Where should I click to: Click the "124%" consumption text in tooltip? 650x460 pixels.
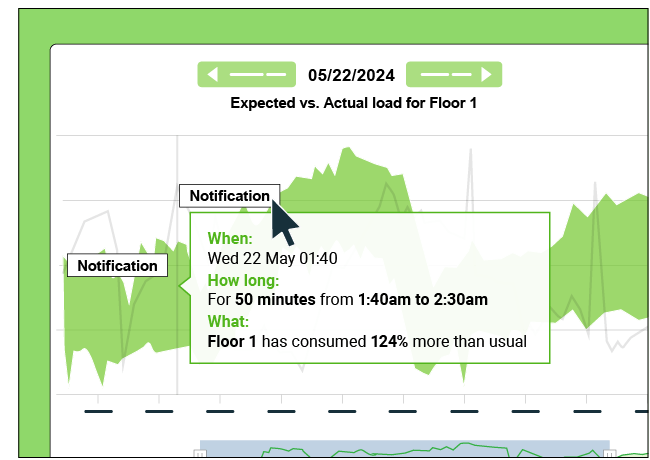pos(389,341)
